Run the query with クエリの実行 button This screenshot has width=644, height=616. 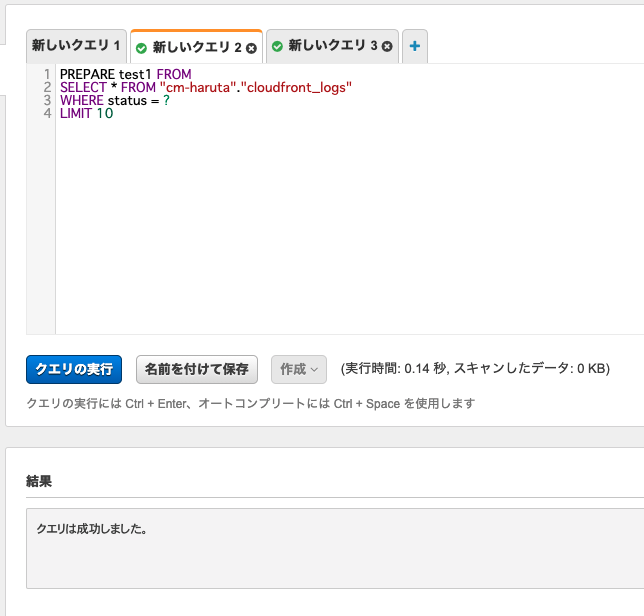point(74,370)
